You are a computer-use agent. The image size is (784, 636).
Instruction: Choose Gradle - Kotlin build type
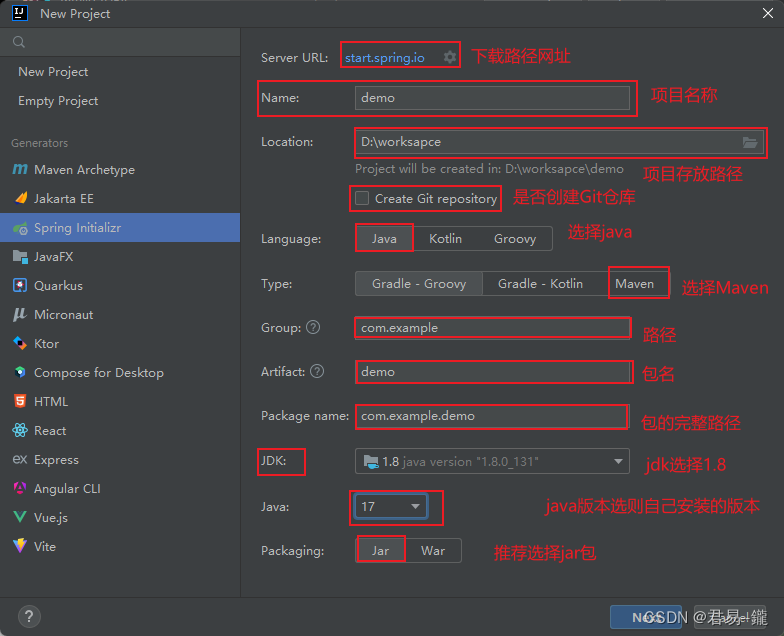[x=540, y=284]
